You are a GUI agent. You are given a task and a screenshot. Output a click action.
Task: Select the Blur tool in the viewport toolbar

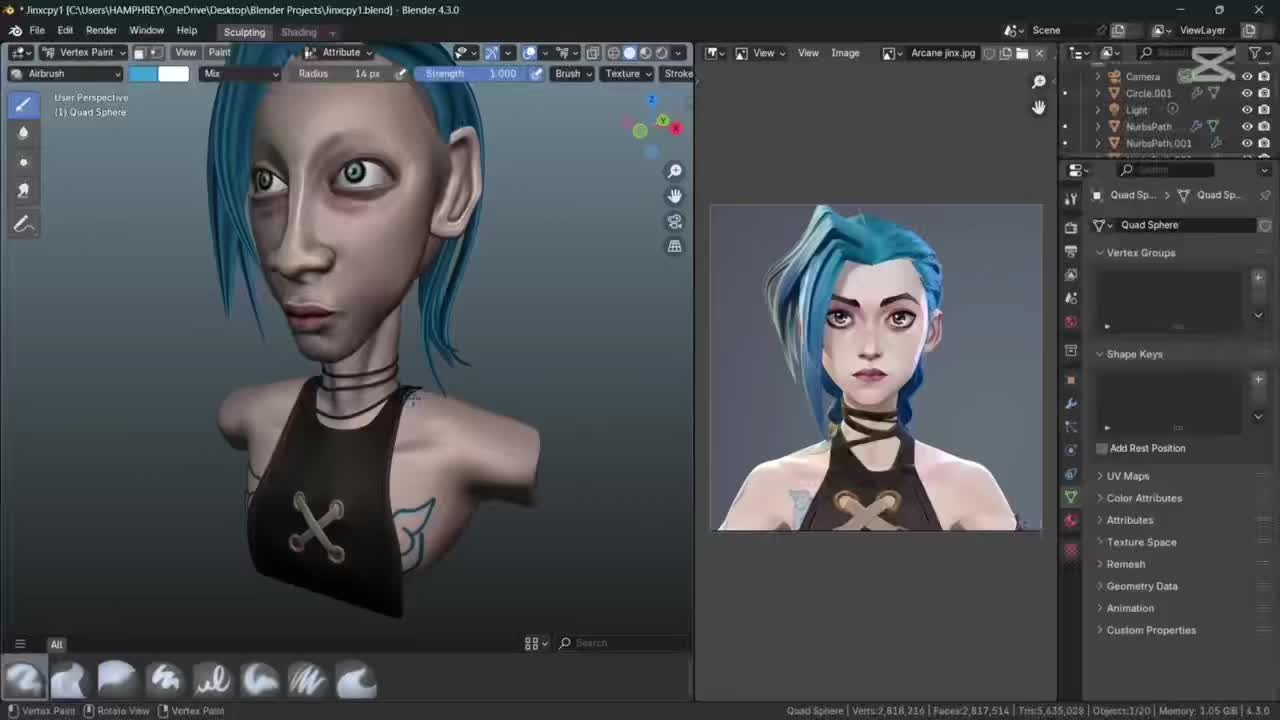(24, 133)
